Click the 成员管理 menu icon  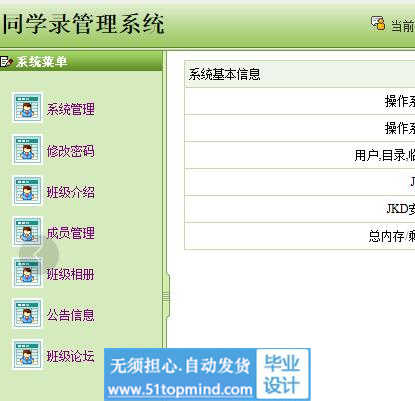(x=27, y=231)
